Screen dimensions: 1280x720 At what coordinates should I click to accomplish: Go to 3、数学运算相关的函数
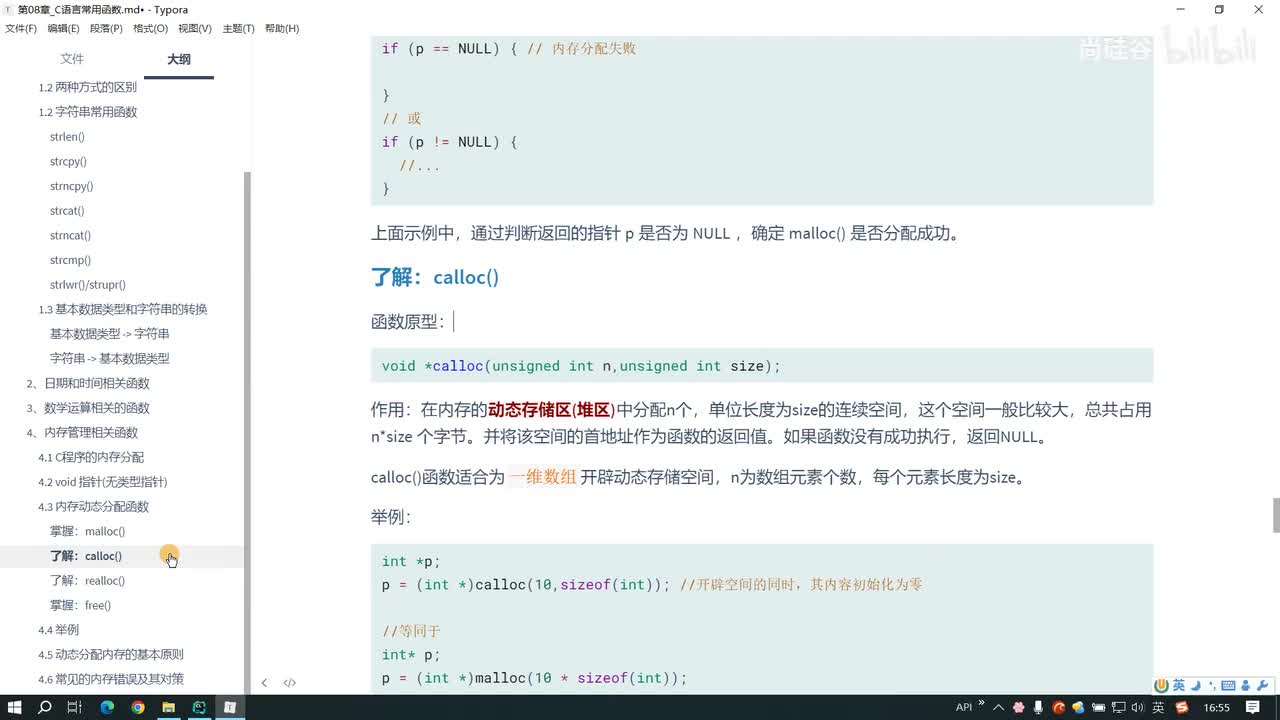[88, 408]
